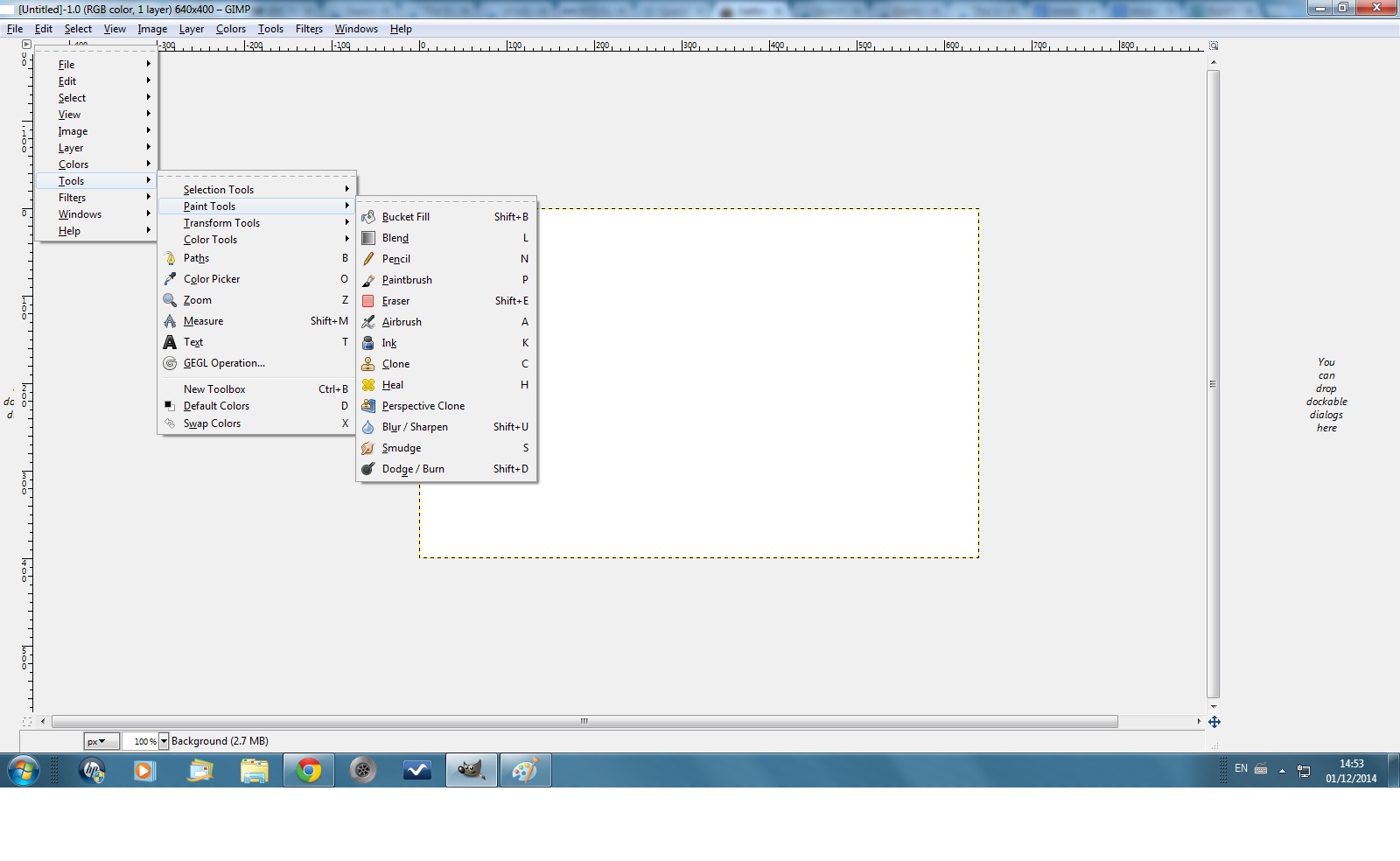Open the Paths tool
This screenshot has height=861, width=1400.
coord(256,258)
